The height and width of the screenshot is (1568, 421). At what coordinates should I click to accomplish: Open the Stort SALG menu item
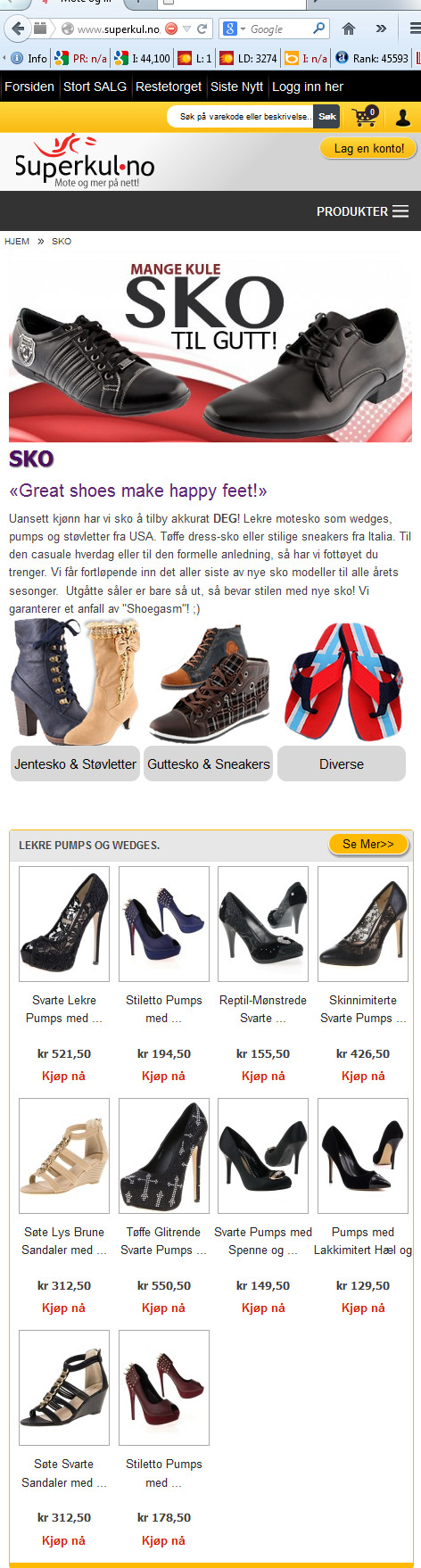(95, 87)
